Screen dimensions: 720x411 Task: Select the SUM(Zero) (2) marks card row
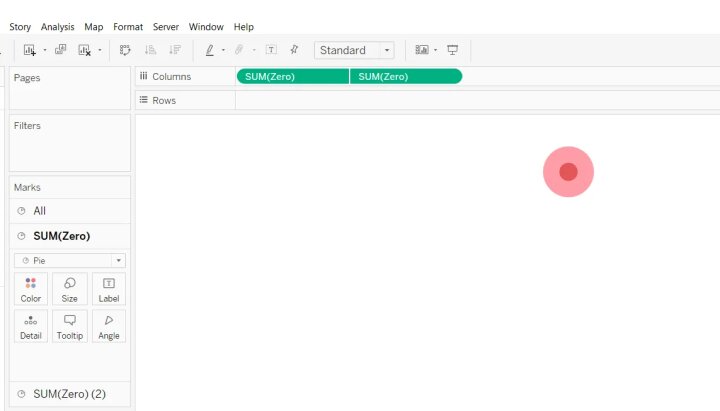(x=70, y=394)
